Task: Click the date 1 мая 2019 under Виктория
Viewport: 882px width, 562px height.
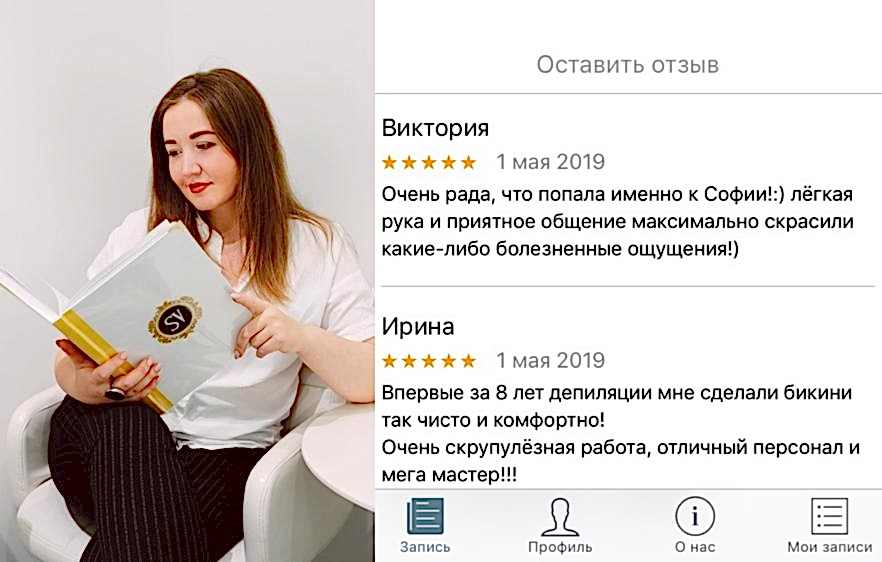Action: point(550,162)
